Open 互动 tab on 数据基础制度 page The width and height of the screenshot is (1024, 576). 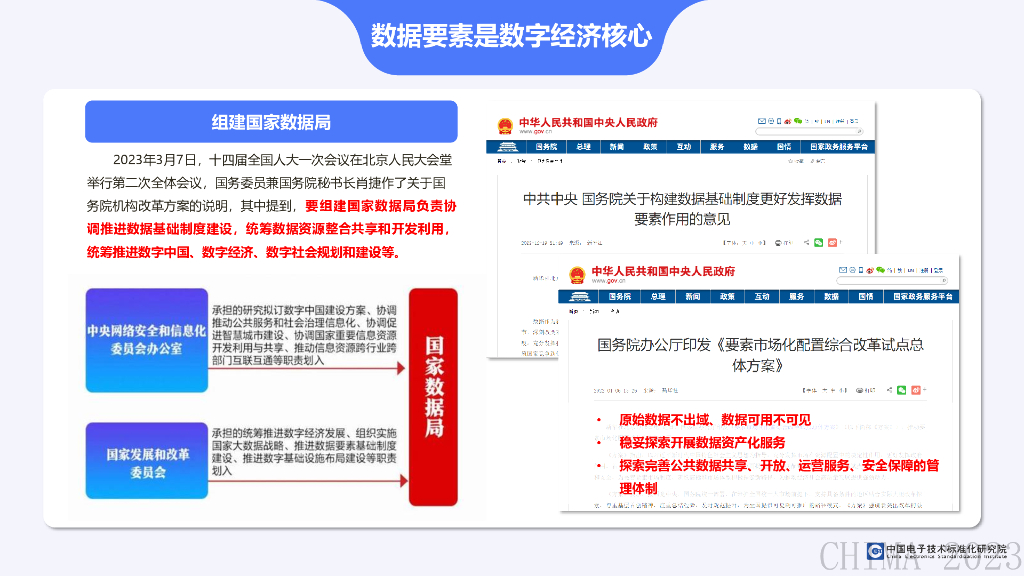tap(684, 147)
